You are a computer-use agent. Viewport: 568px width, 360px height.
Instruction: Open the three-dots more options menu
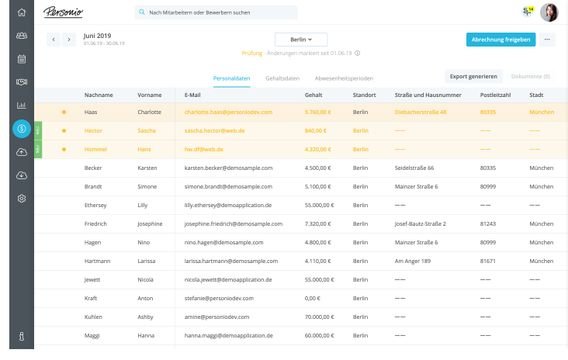click(x=547, y=39)
